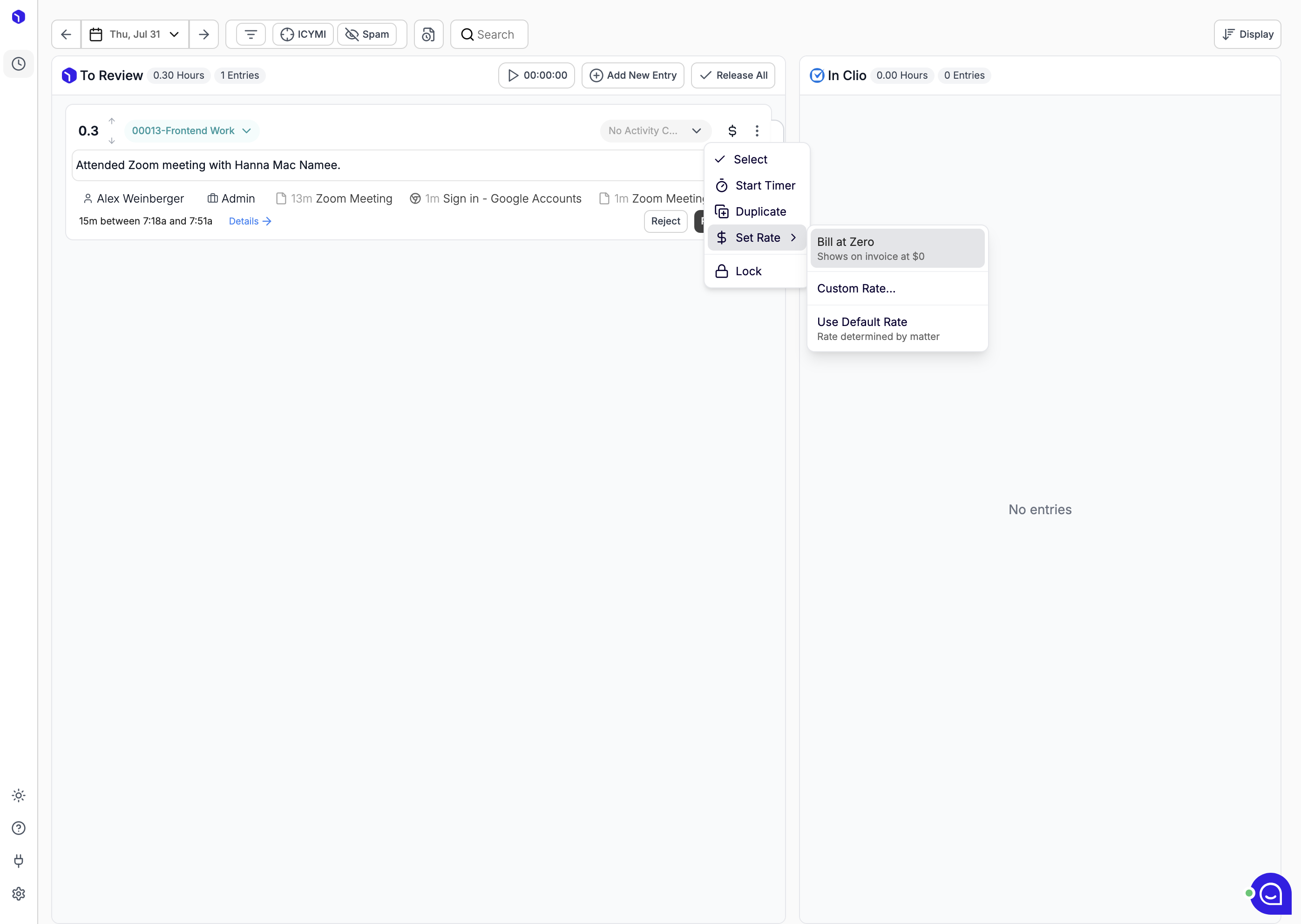
Task: Choose Select in the context menu
Action: pyautogui.click(x=756, y=159)
